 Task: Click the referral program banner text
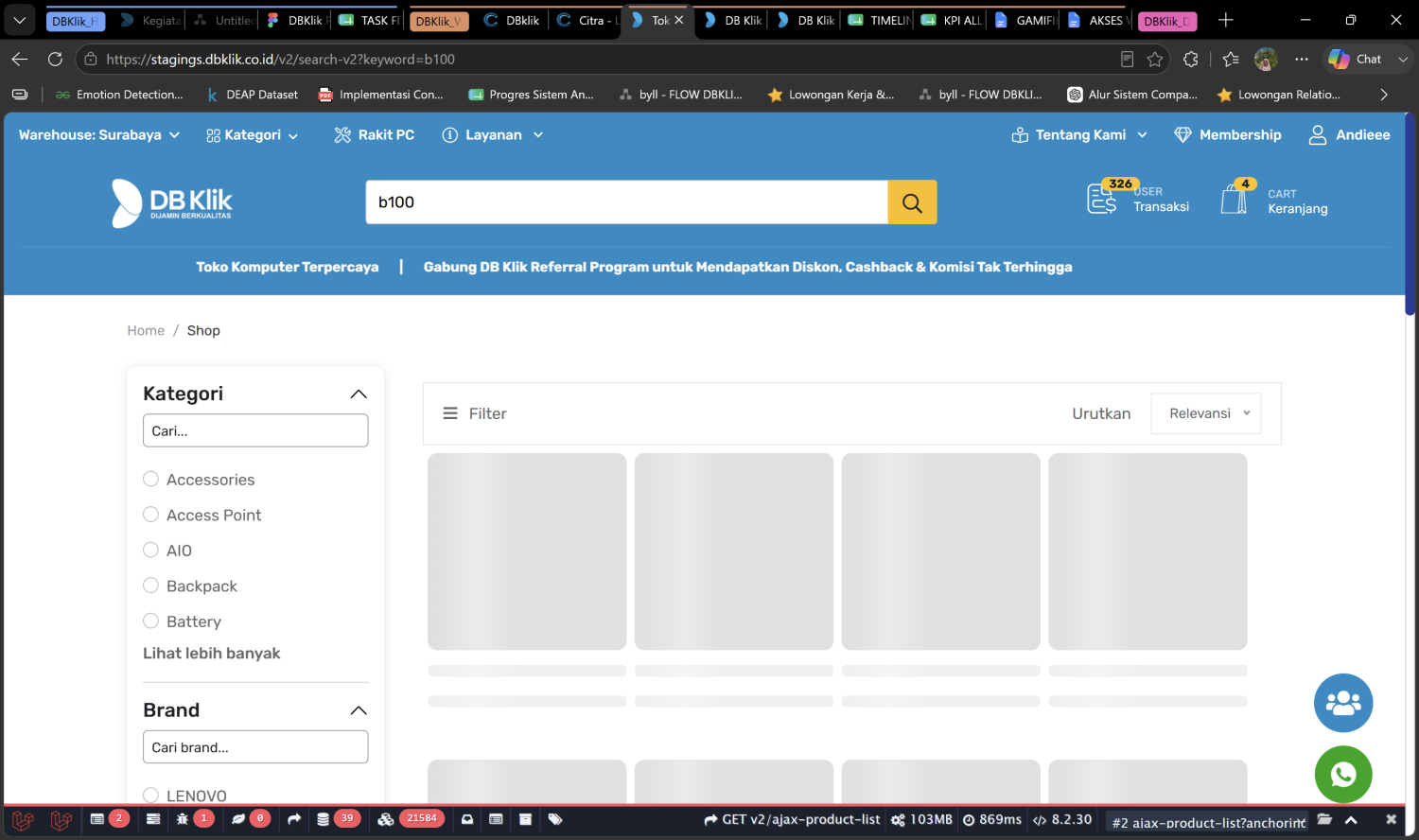coord(747,267)
